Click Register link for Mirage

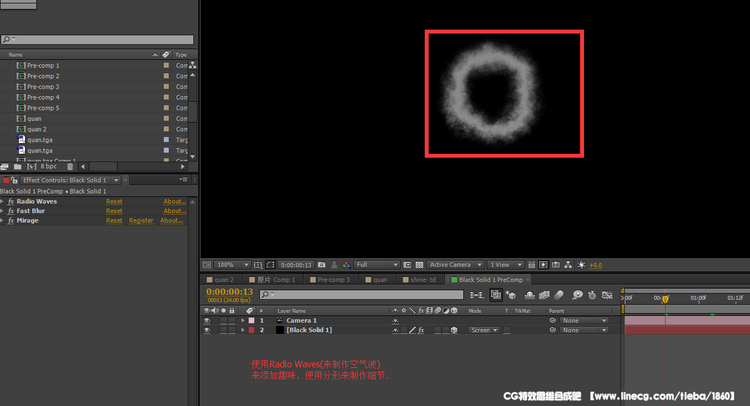[x=141, y=220]
